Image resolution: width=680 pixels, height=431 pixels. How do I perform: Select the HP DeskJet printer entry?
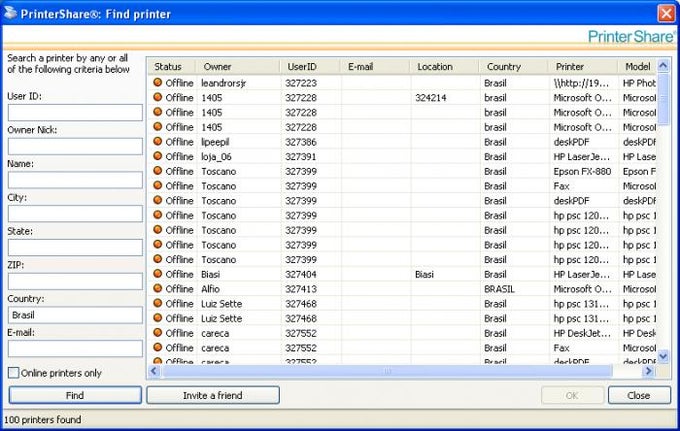pyautogui.click(x=582, y=333)
